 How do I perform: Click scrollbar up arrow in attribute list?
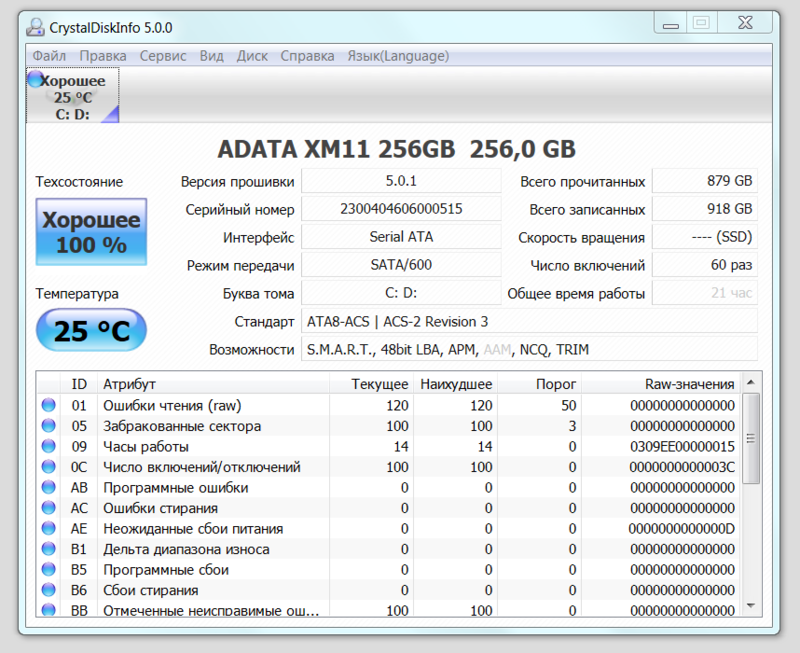coord(751,382)
